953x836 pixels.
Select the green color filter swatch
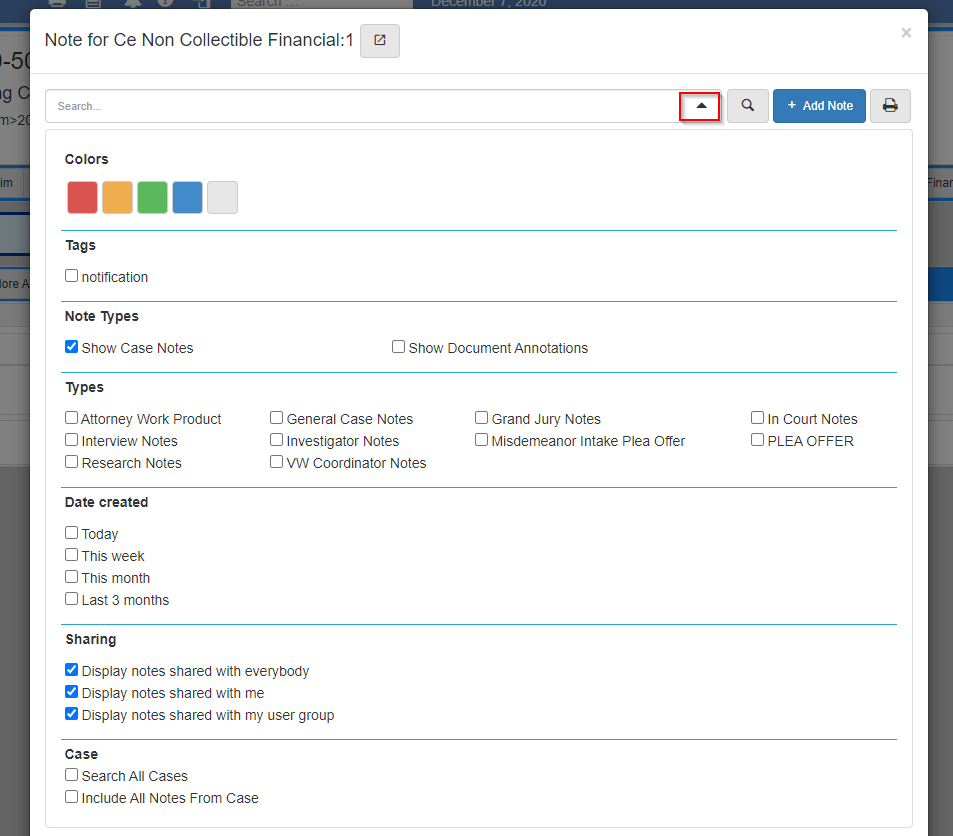coord(152,198)
